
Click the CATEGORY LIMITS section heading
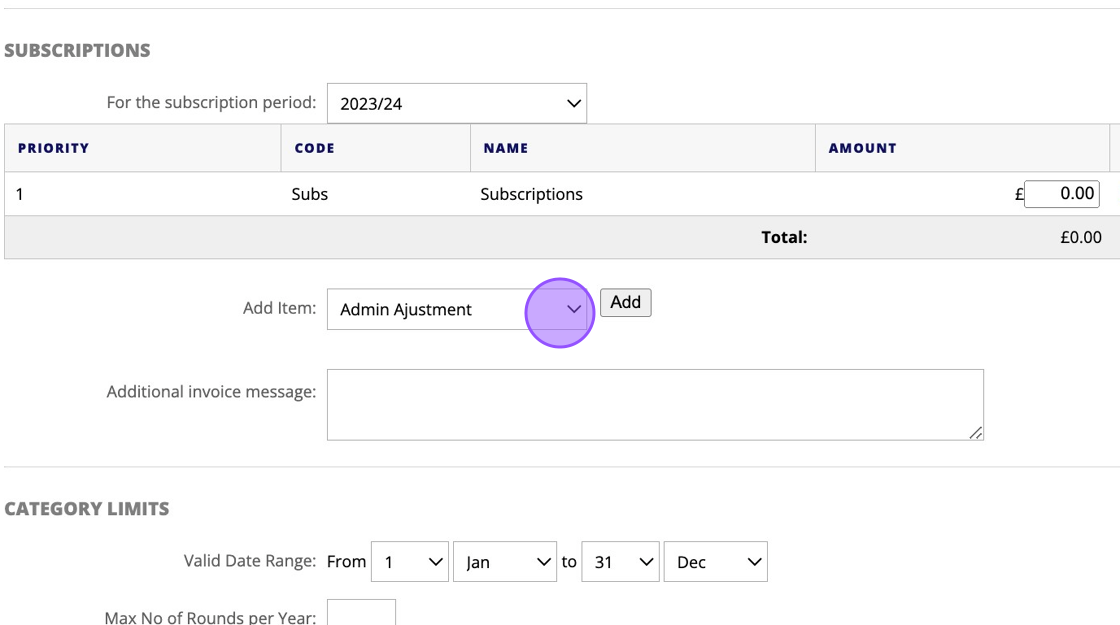pyautogui.click(x=87, y=509)
